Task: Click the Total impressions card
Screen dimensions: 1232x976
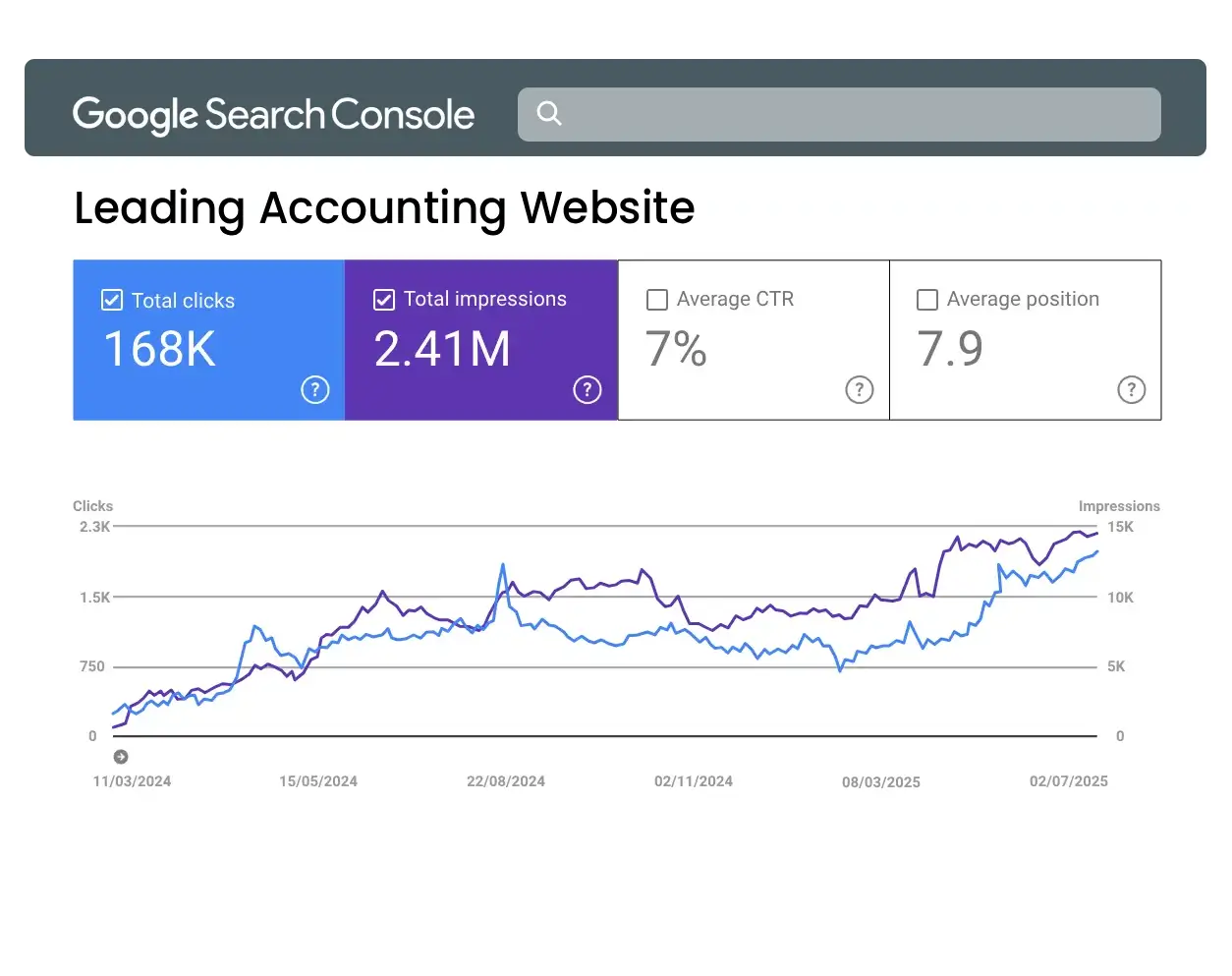Action: click(480, 339)
